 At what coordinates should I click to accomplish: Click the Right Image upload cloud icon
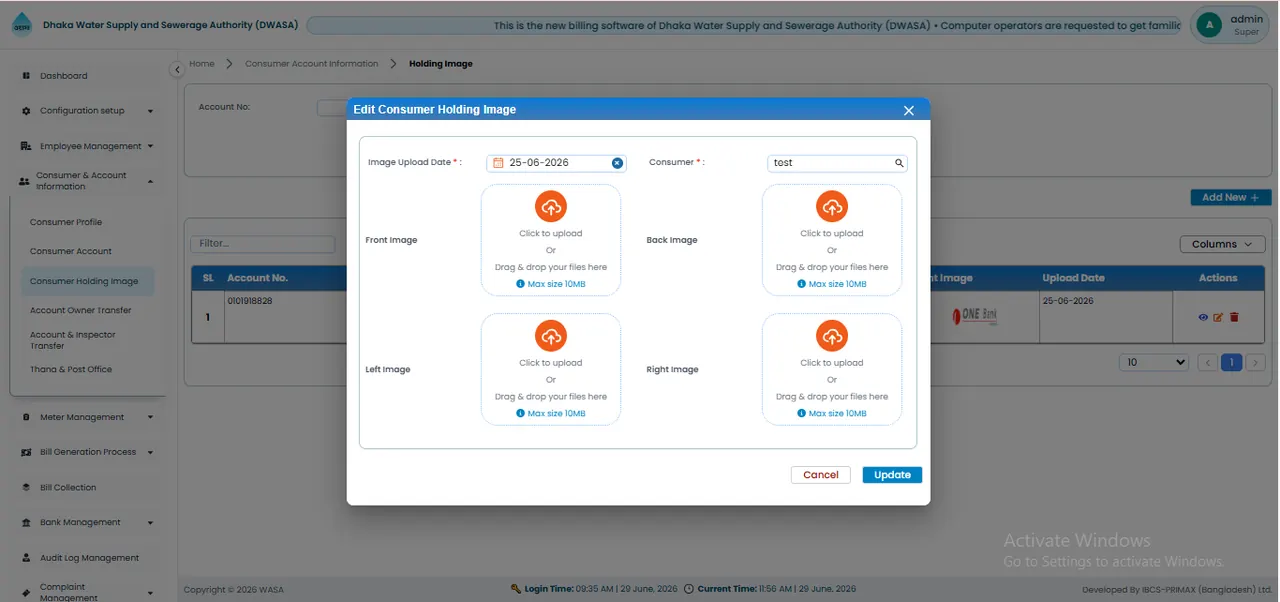coord(832,336)
